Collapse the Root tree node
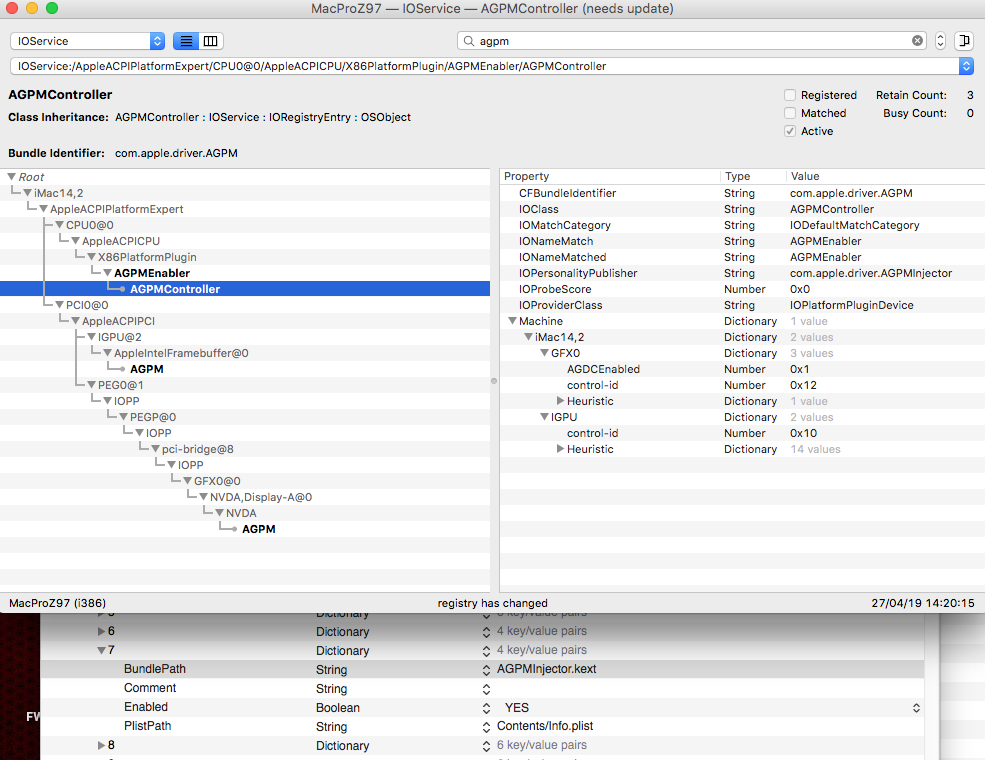985x760 pixels. point(11,177)
